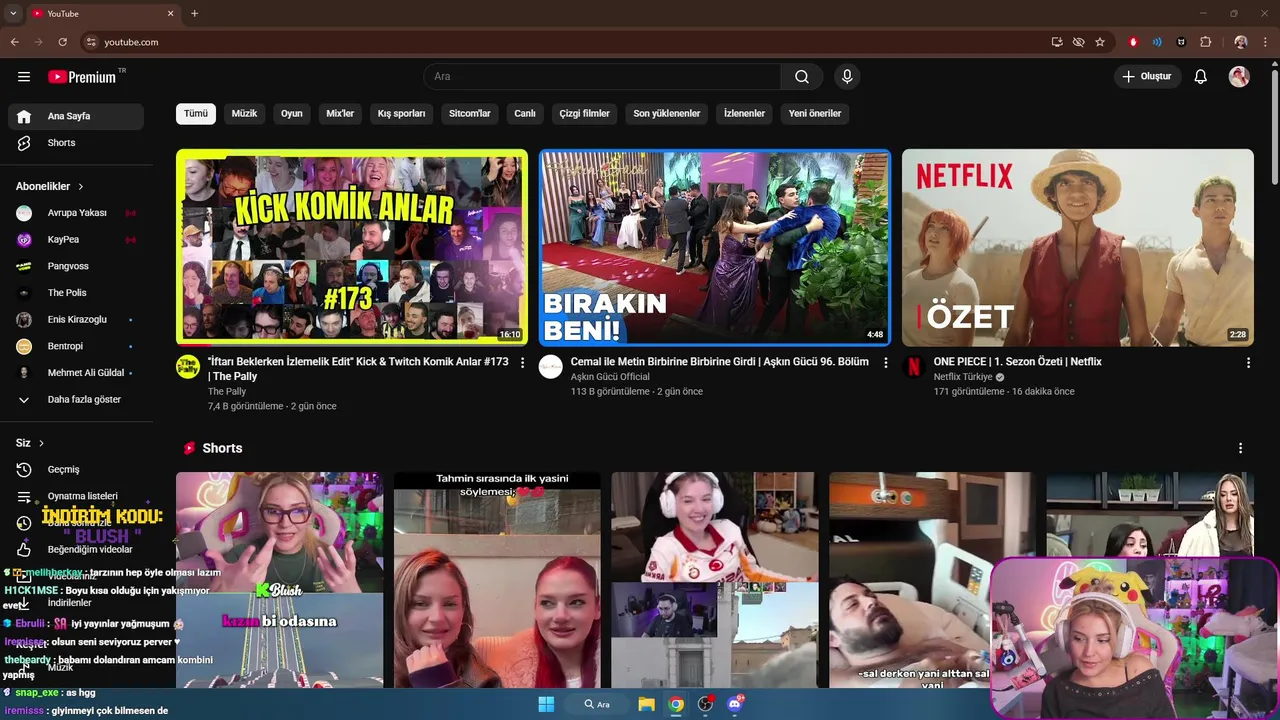1280x720 pixels.
Task: Close the YouTube browser tab
Action: [170, 13]
